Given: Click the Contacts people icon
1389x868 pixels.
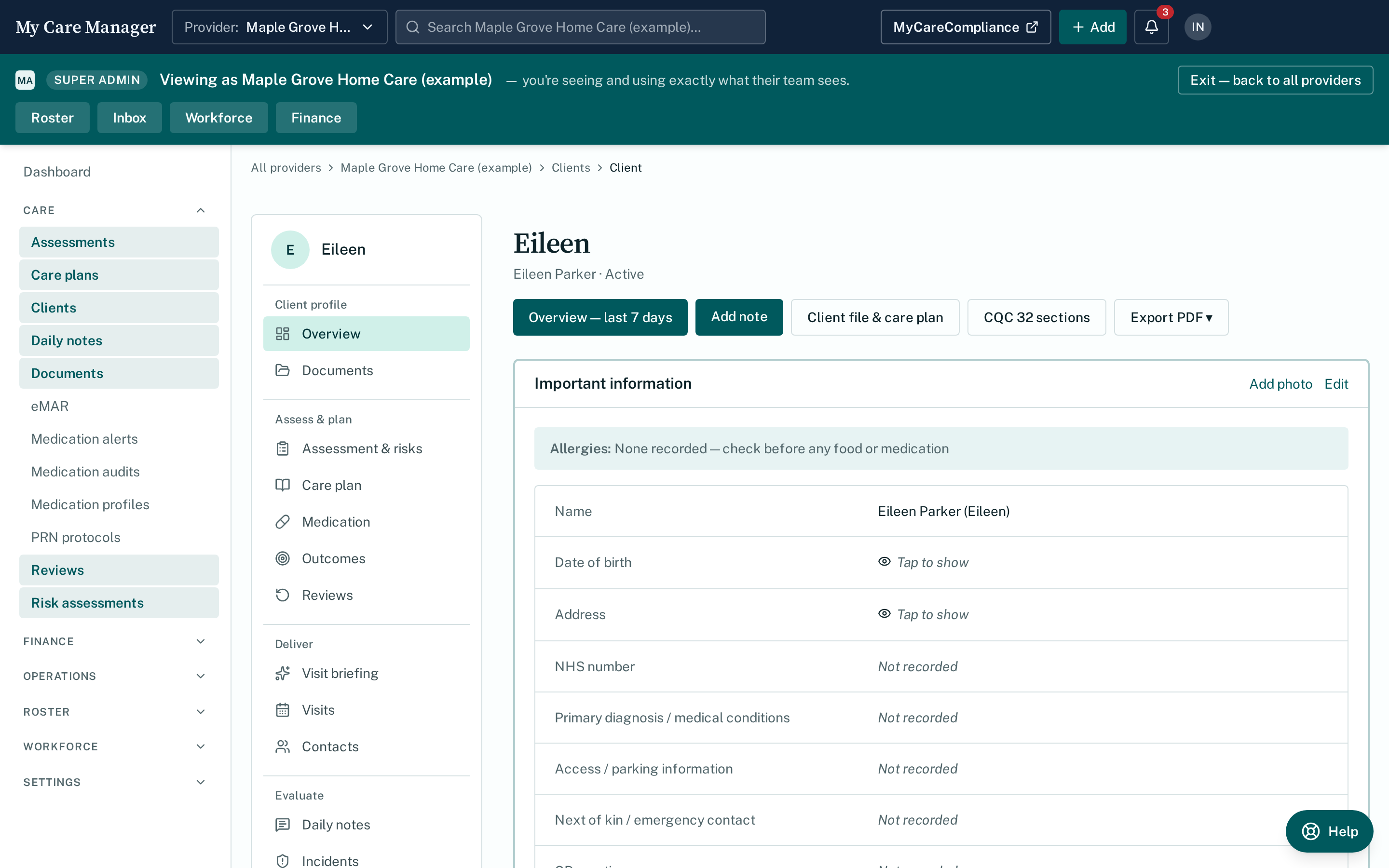Looking at the screenshot, I should (x=283, y=747).
